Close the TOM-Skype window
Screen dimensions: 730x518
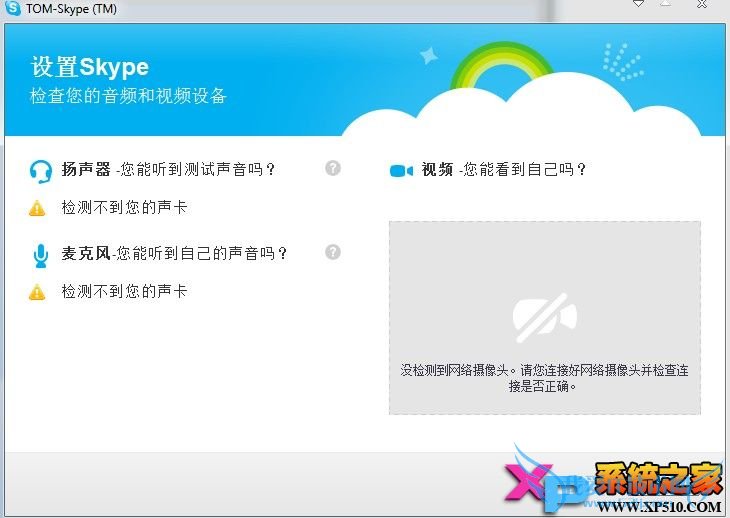702,4
